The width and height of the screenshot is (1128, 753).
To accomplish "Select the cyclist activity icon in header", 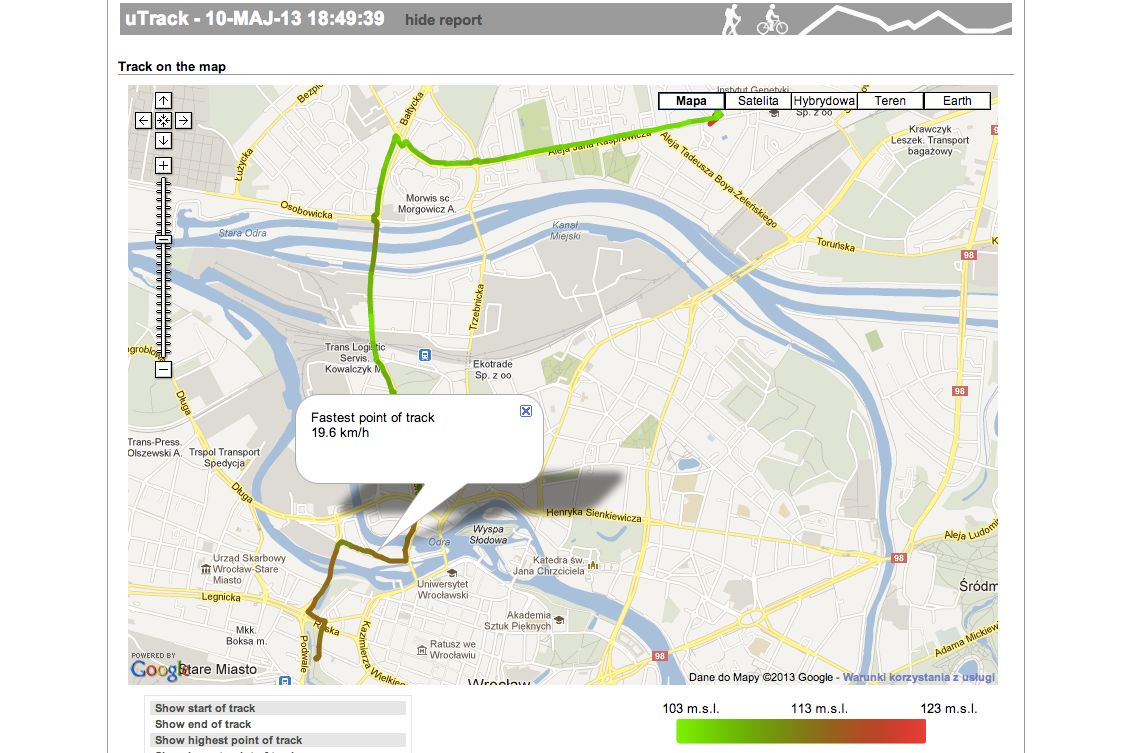I will (772, 19).
